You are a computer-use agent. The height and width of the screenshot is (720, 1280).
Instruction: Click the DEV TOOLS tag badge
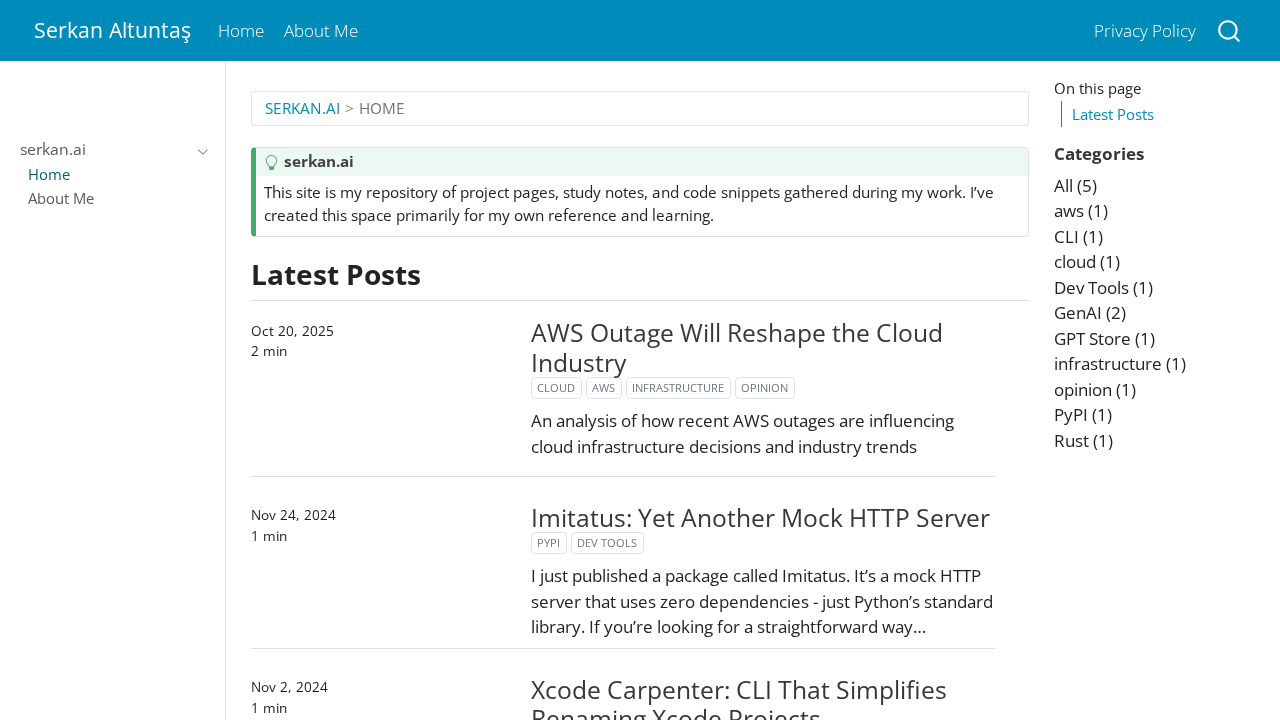(607, 543)
